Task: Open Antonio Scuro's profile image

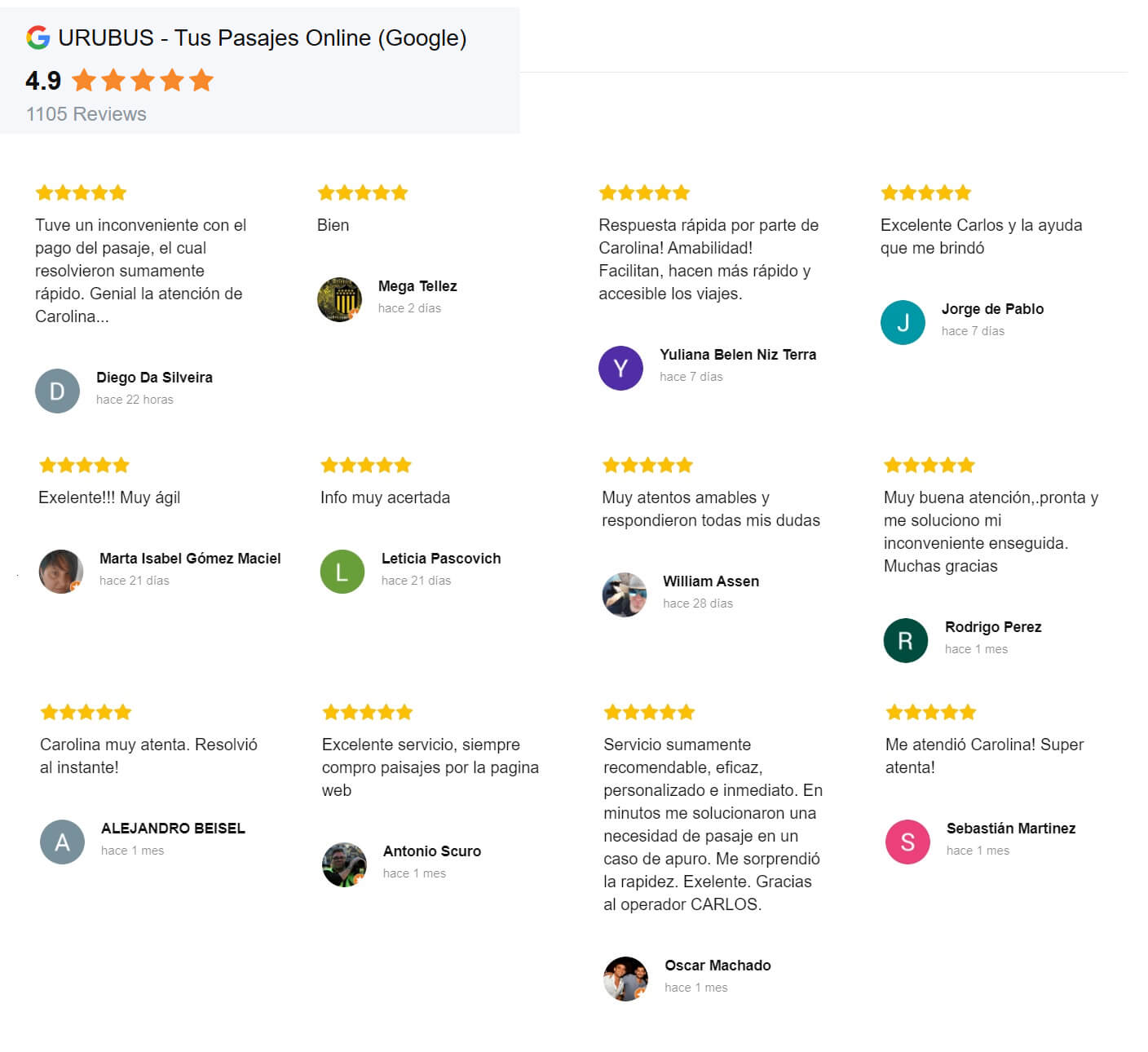Action: [344, 864]
